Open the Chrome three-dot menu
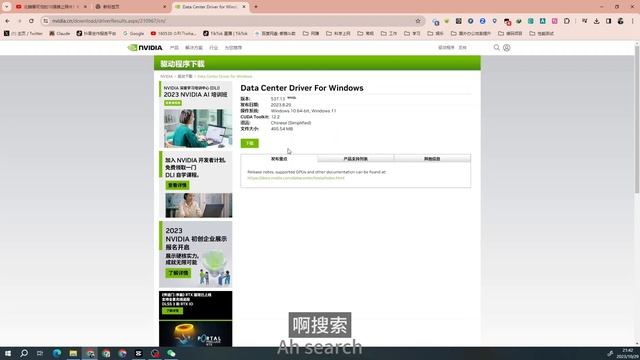The width and height of the screenshot is (640, 360). click(633, 21)
